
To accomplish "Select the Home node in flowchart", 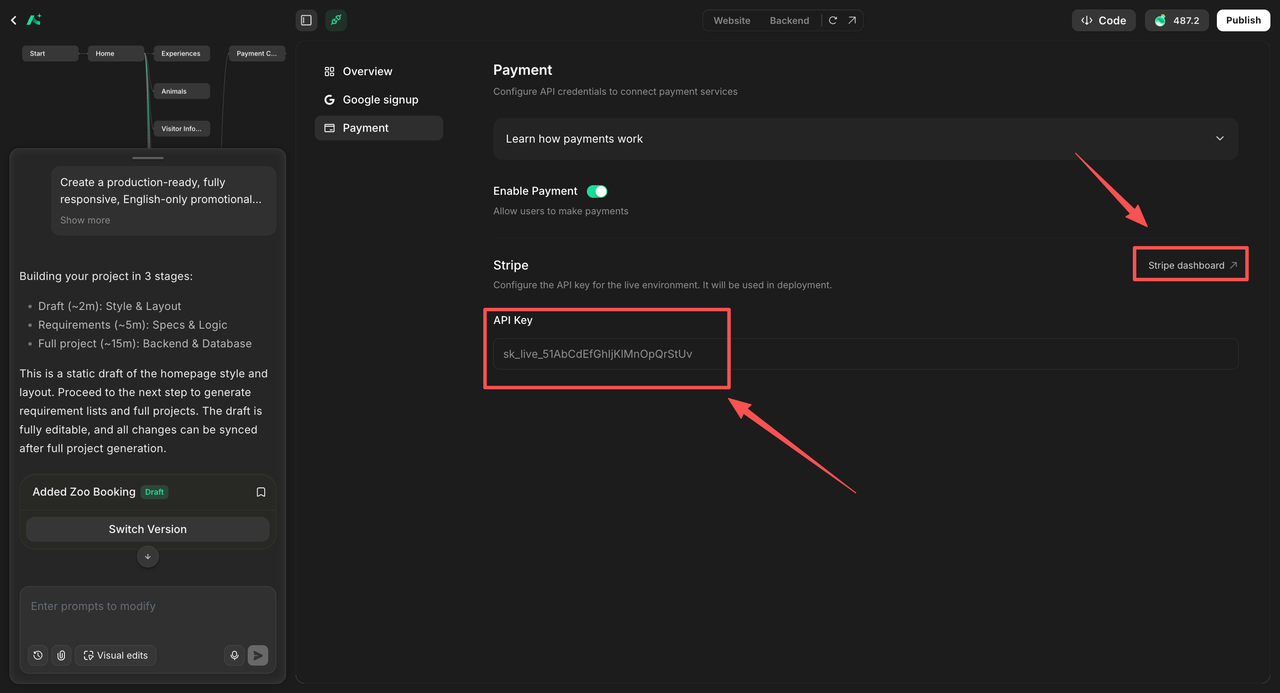I will click(x=116, y=54).
